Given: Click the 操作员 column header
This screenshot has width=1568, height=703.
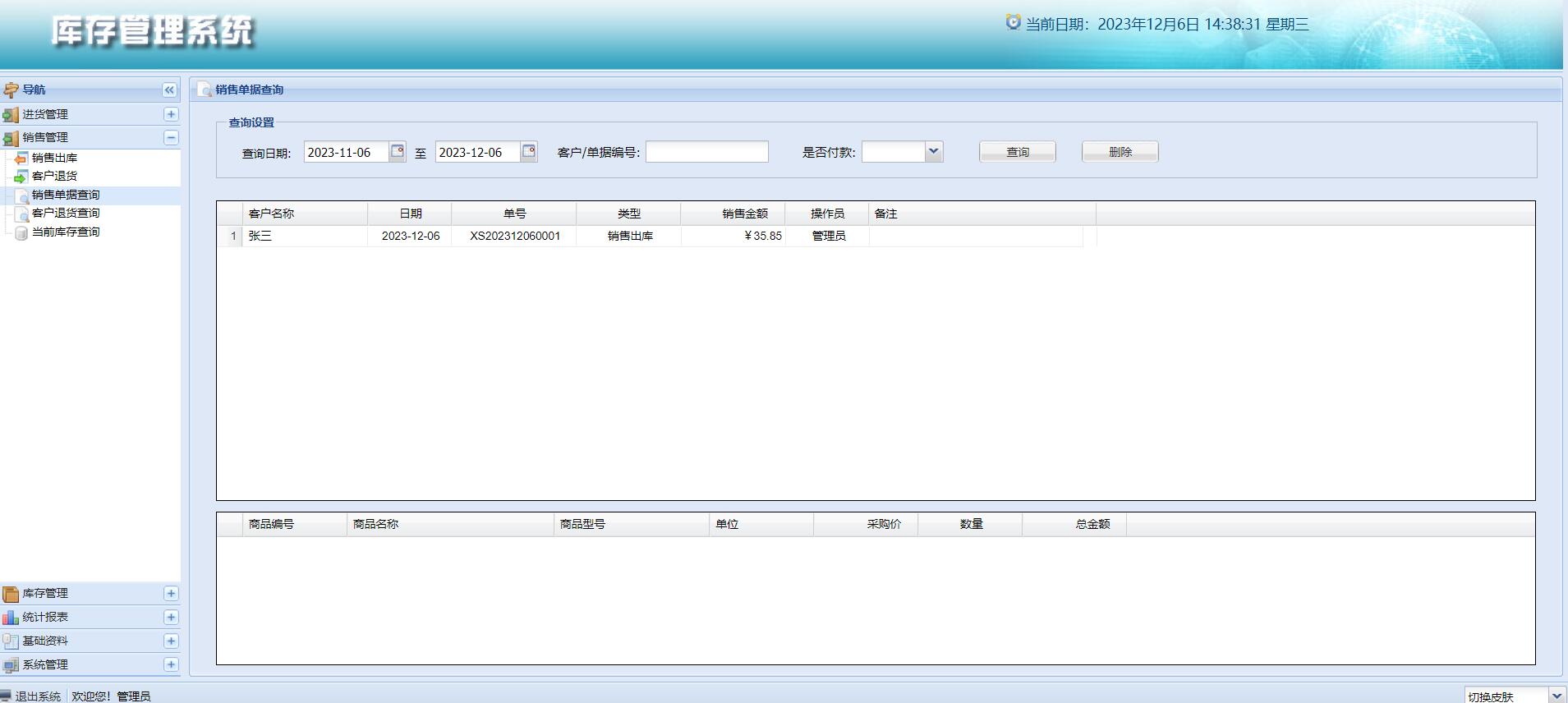Looking at the screenshot, I should (827, 214).
